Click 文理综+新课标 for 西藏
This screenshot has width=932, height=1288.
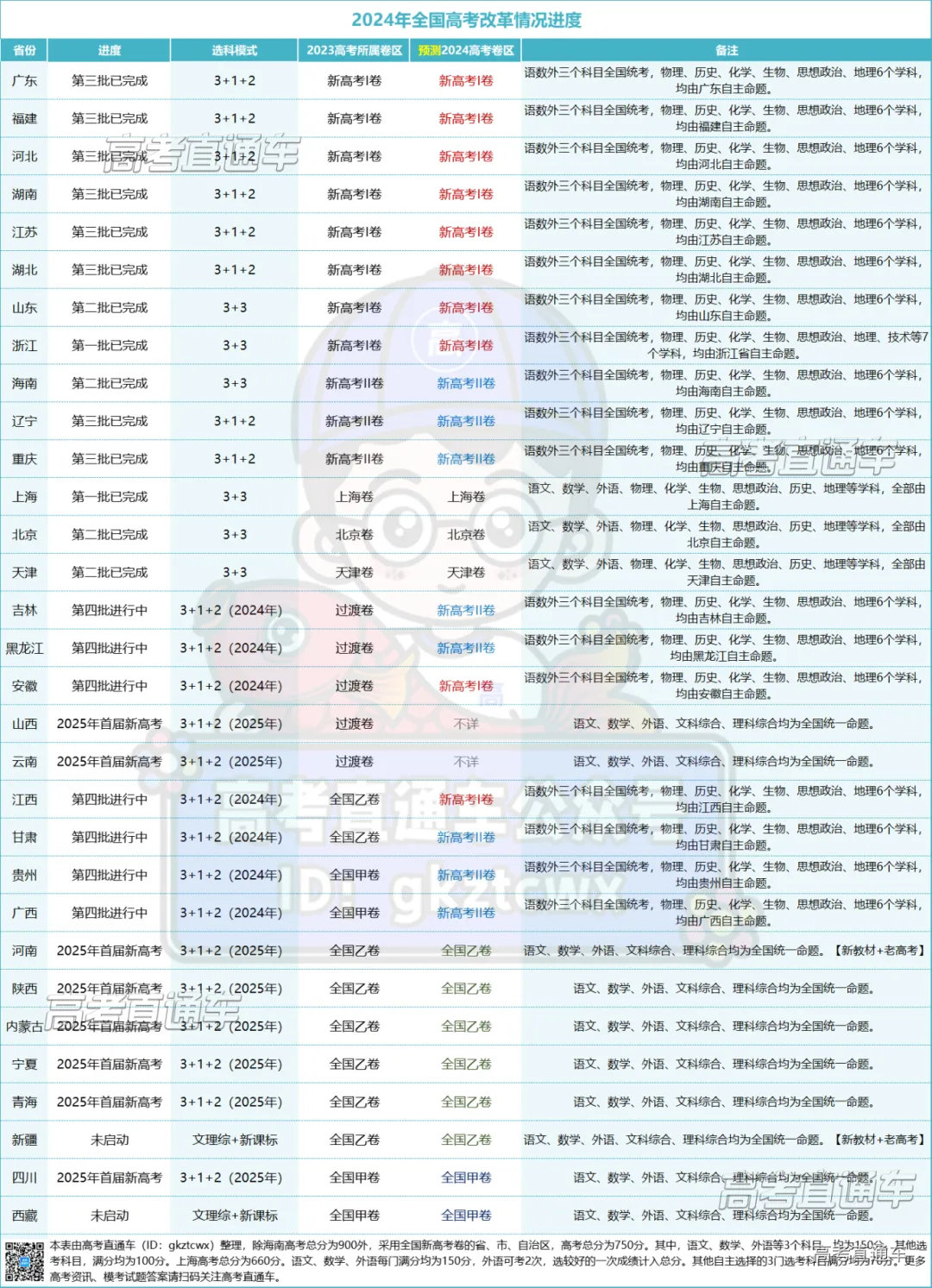pos(233,1215)
